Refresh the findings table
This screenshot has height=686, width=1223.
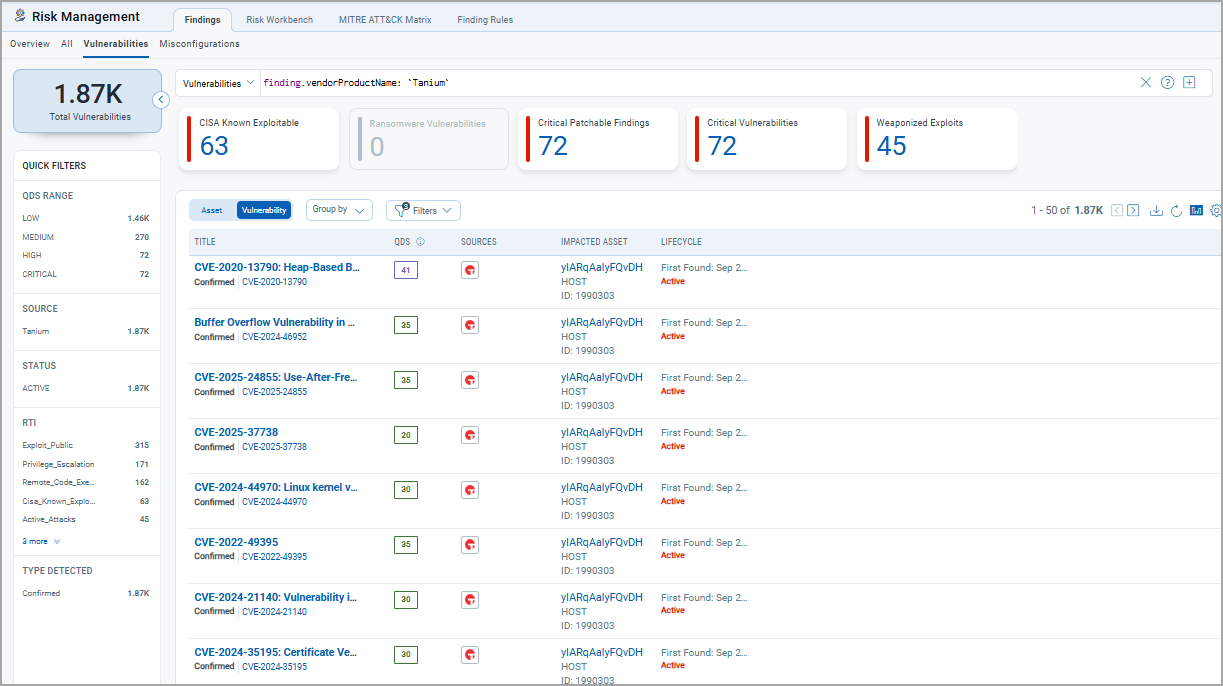tap(1176, 210)
